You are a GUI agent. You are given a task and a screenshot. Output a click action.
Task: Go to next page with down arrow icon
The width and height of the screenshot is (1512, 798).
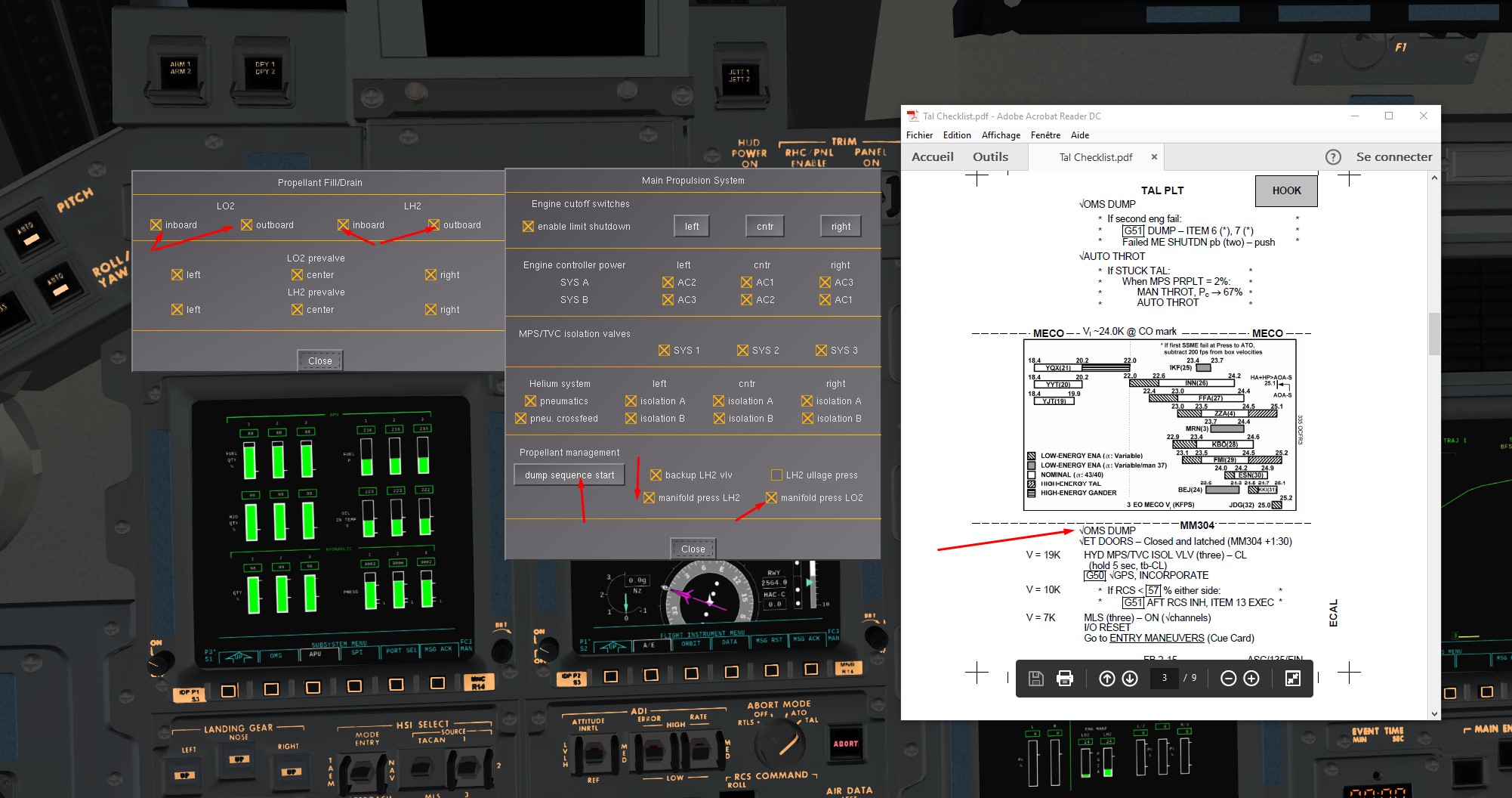click(1130, 679)
